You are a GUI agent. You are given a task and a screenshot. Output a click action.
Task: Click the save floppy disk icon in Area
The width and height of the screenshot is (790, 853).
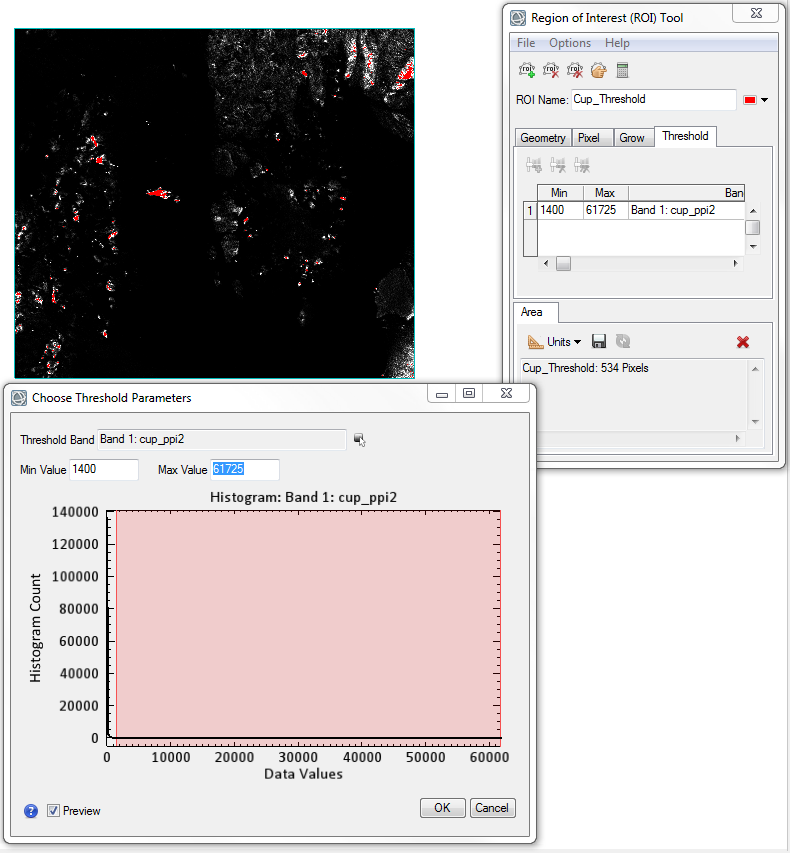coord(599,342)
